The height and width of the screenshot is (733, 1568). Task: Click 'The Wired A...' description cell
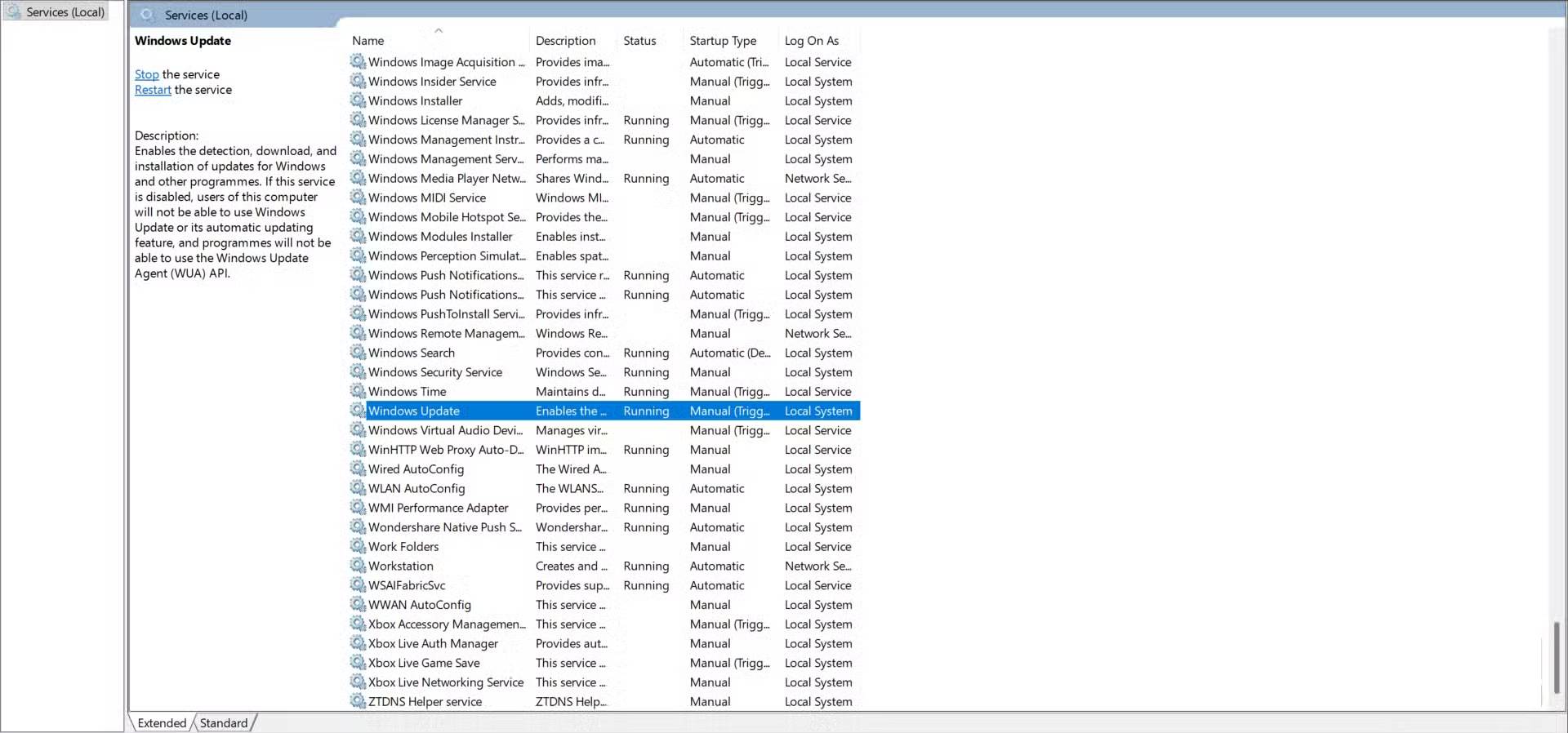tap(572, 469)
